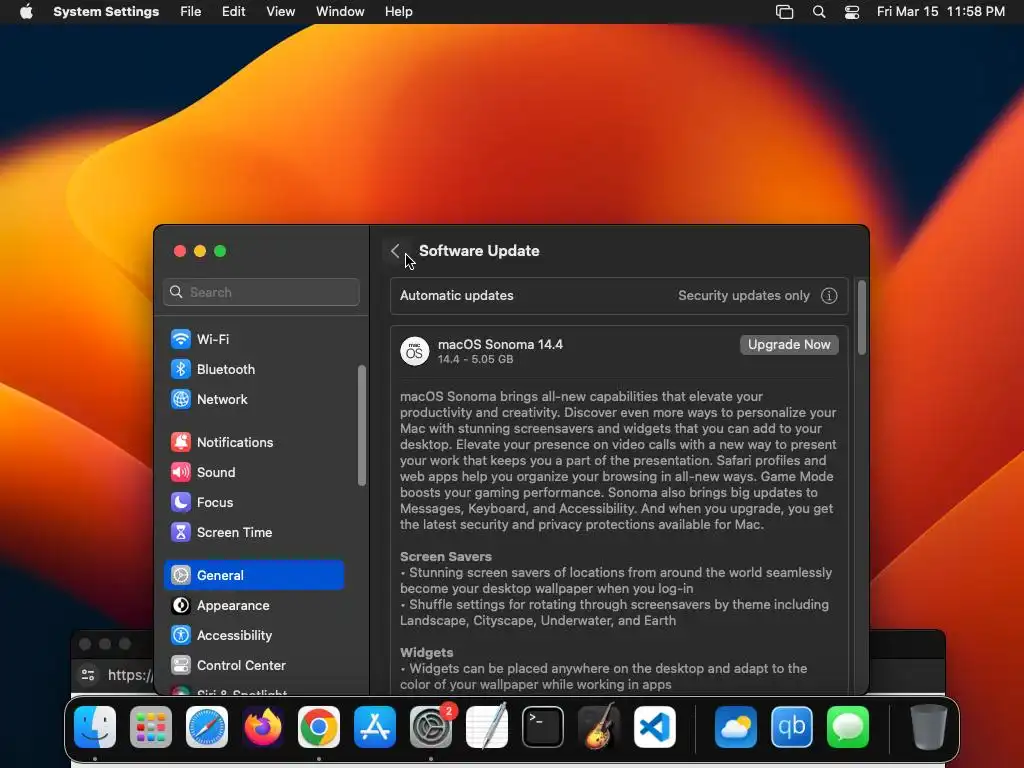The width and height of the screenshot is (1024, 768).
Task: Click the "Screen Savers" section heading
Action: coord(445,556)
